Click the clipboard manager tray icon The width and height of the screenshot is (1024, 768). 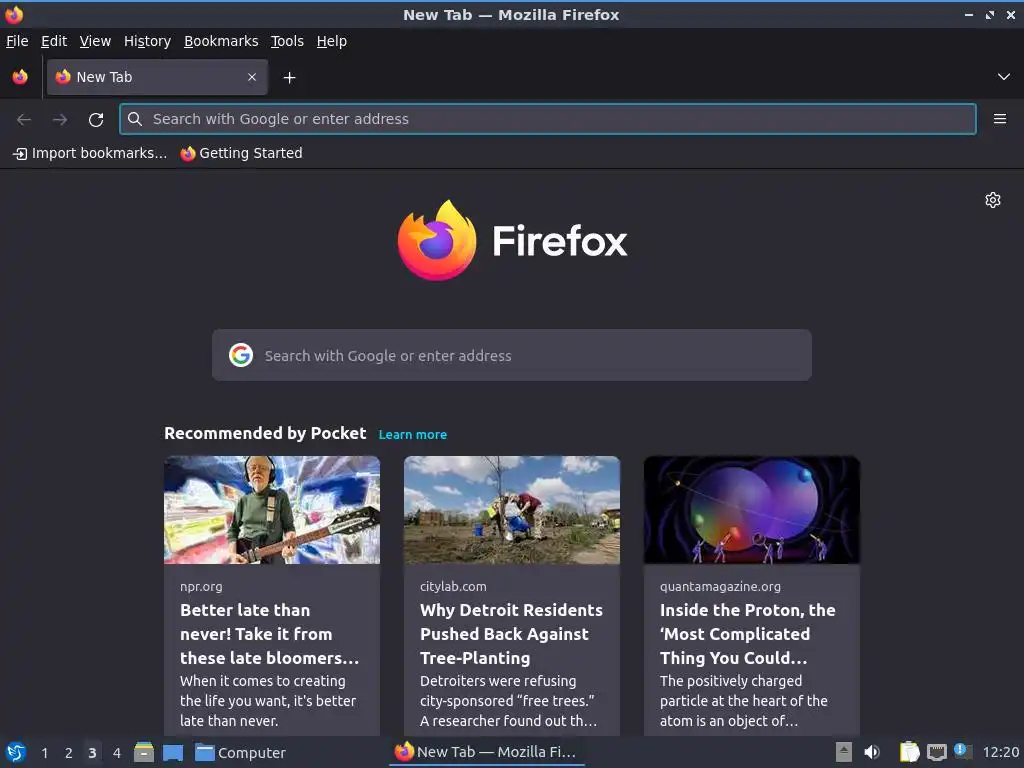pos(909,752)
